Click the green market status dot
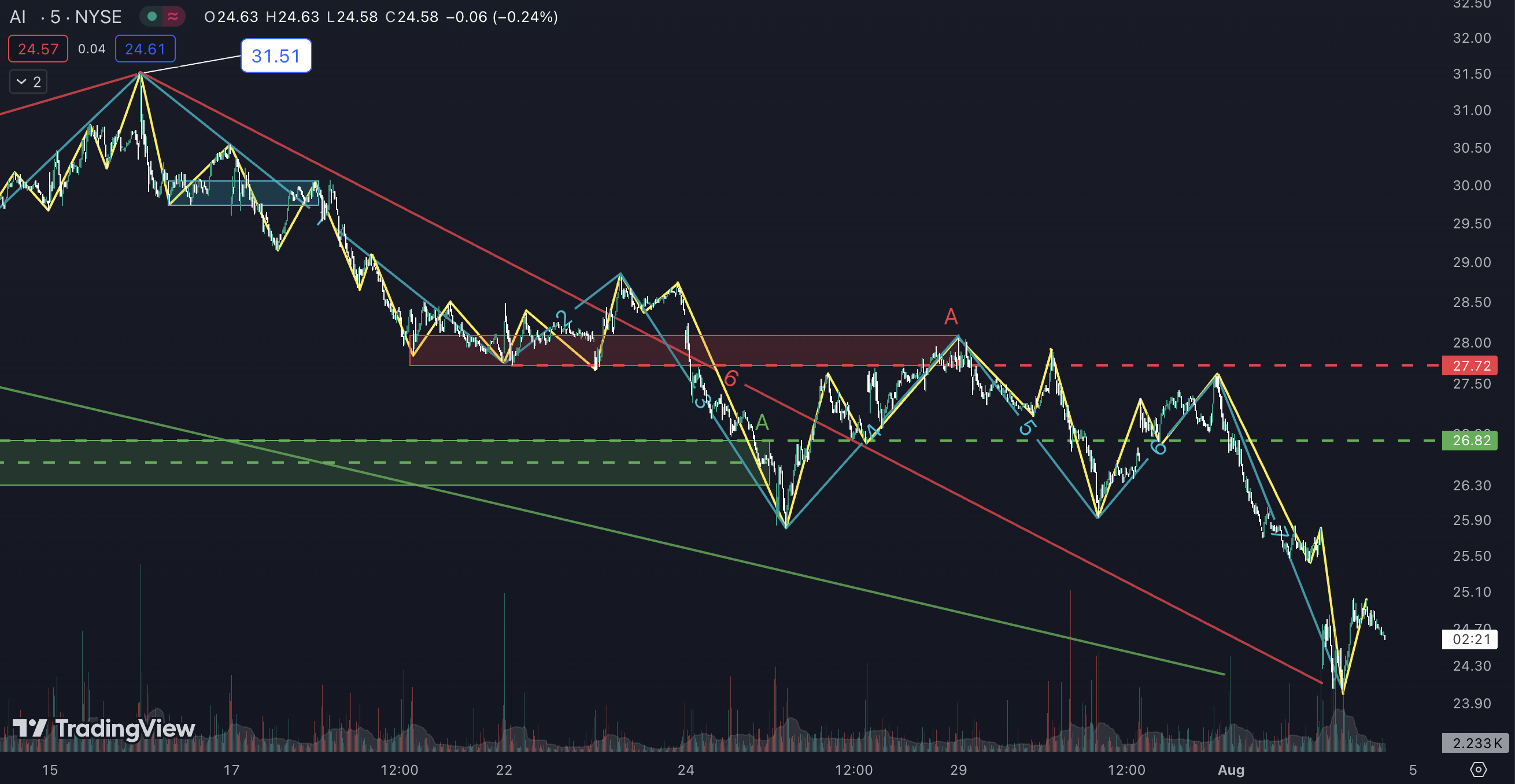Screen dimensions: 1515x784 [151, 16]
